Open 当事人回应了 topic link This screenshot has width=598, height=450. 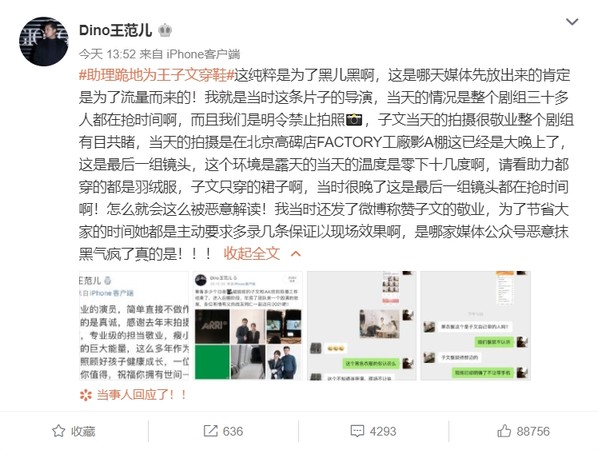coord(142,395)
